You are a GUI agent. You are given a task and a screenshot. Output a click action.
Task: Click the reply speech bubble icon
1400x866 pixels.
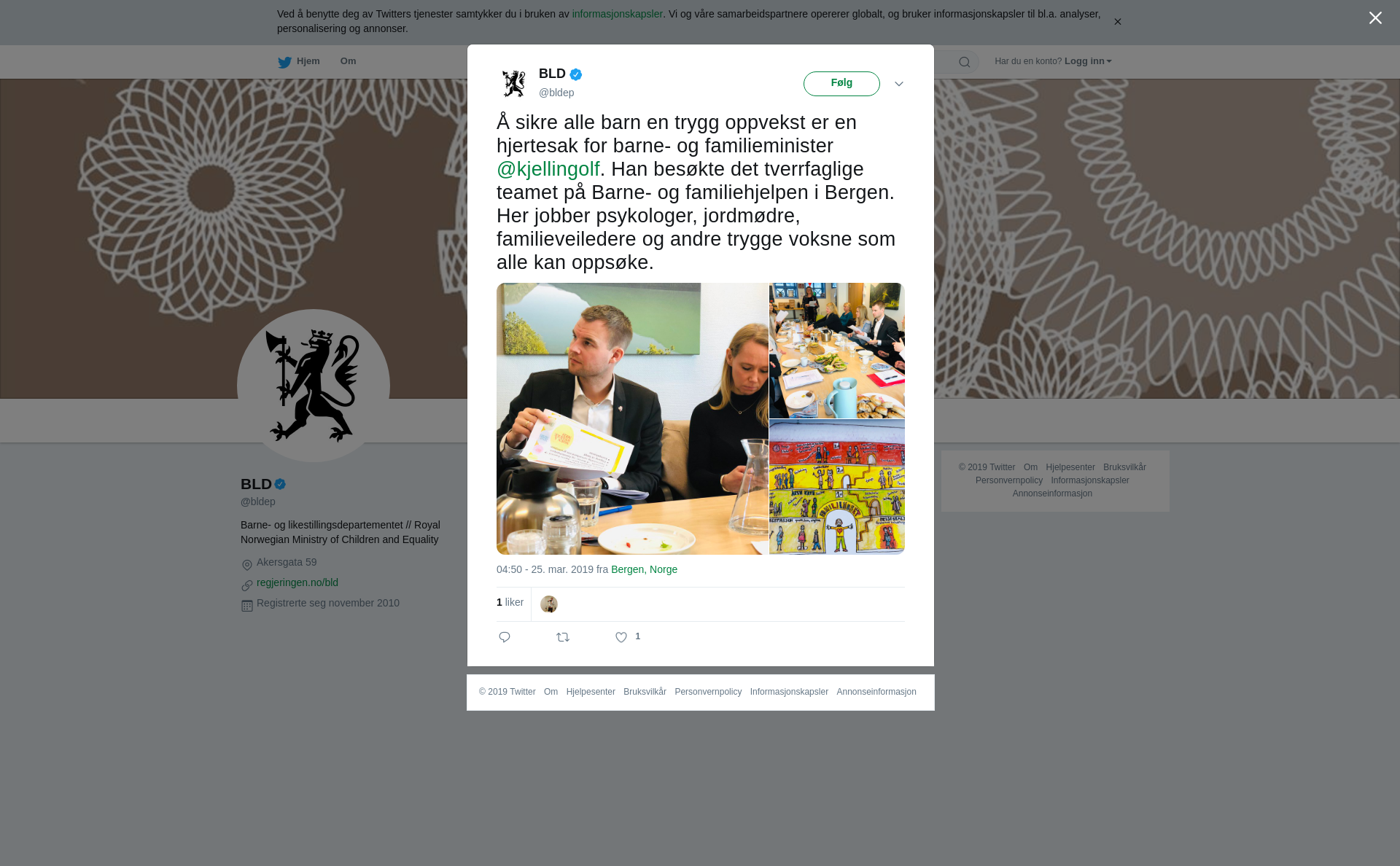point(505,637)
